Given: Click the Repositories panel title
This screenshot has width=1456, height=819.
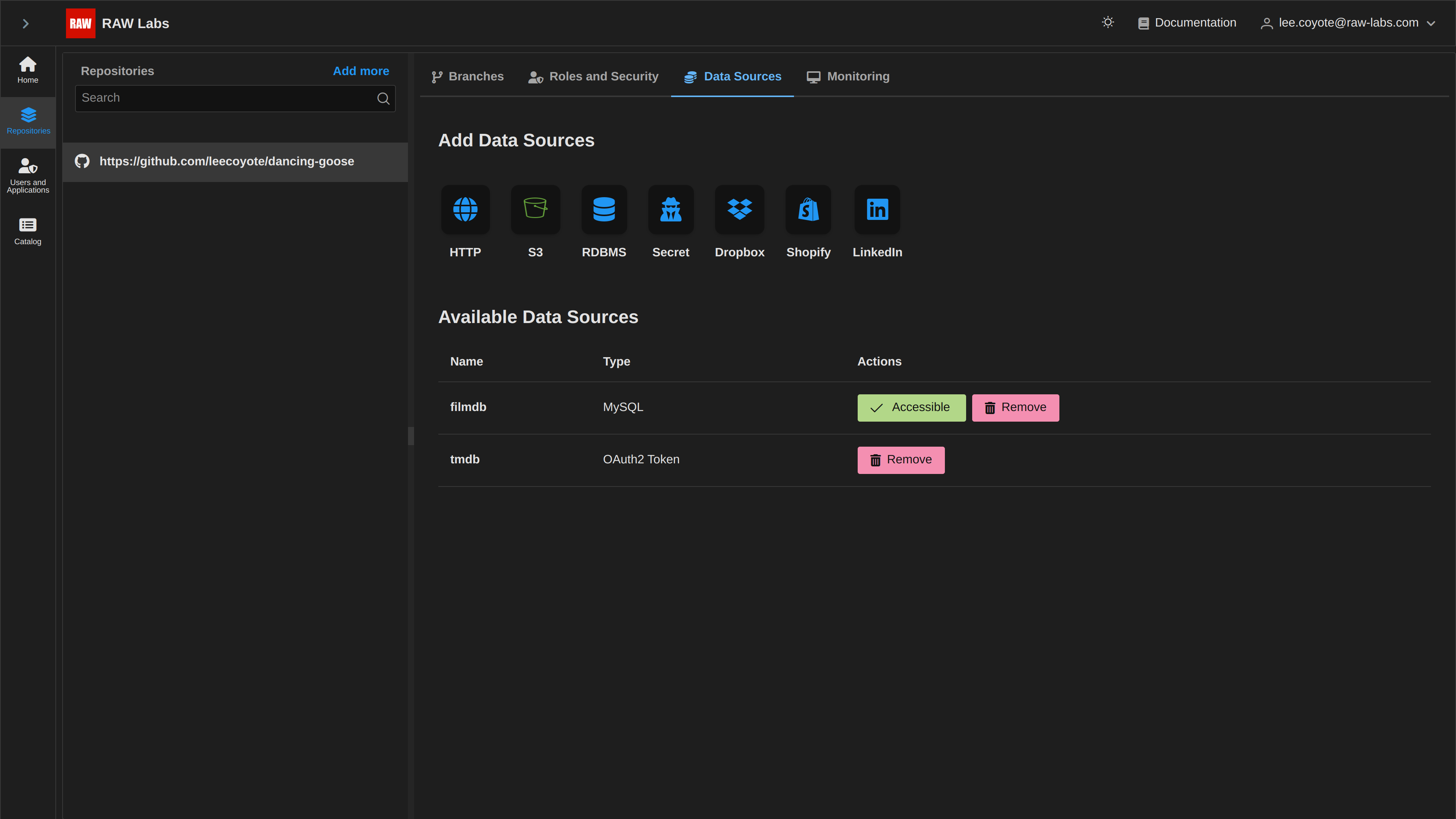Looking at the screenshot, I should tap(117, 71).
